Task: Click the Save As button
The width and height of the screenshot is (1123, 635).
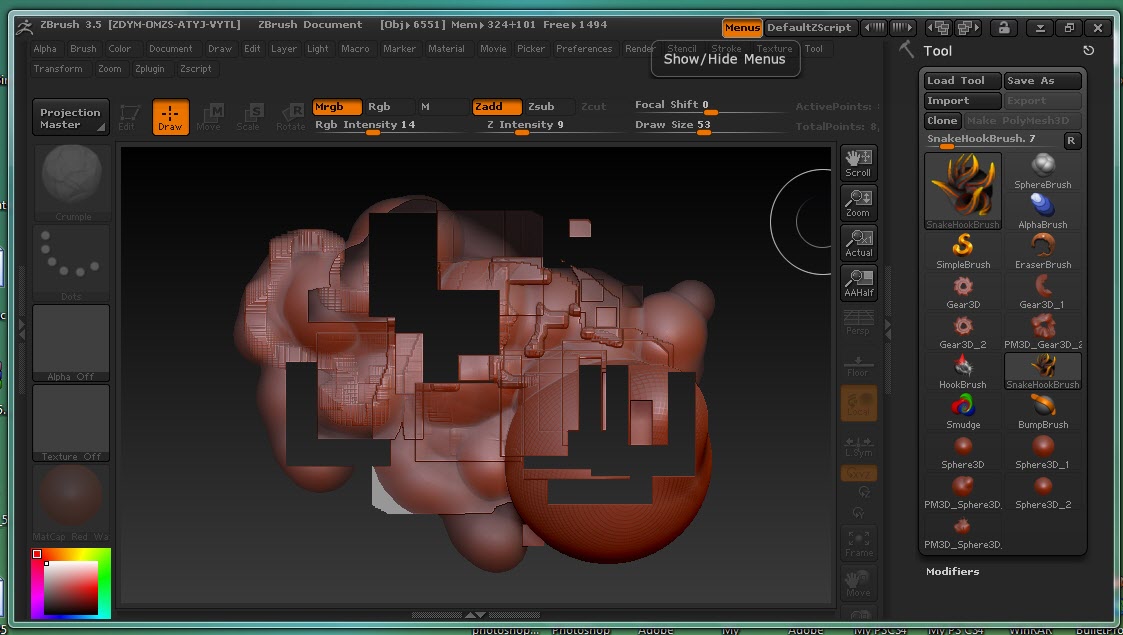Action: pyautogui.click(x=1043, y=81)
